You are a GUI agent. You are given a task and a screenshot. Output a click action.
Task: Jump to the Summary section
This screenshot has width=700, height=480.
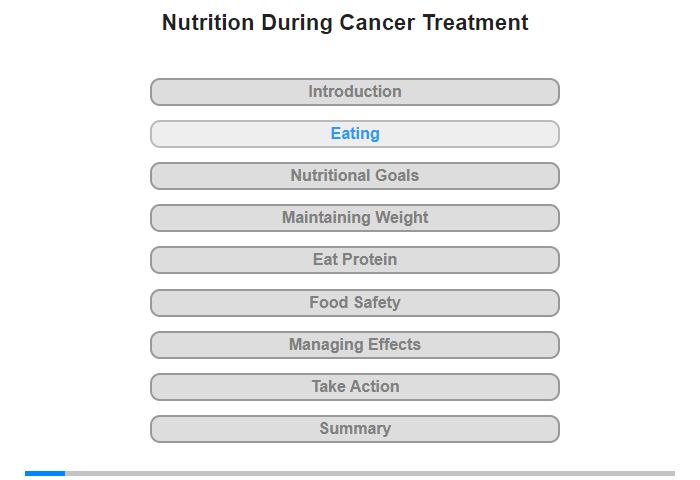[x=354, y=429]
